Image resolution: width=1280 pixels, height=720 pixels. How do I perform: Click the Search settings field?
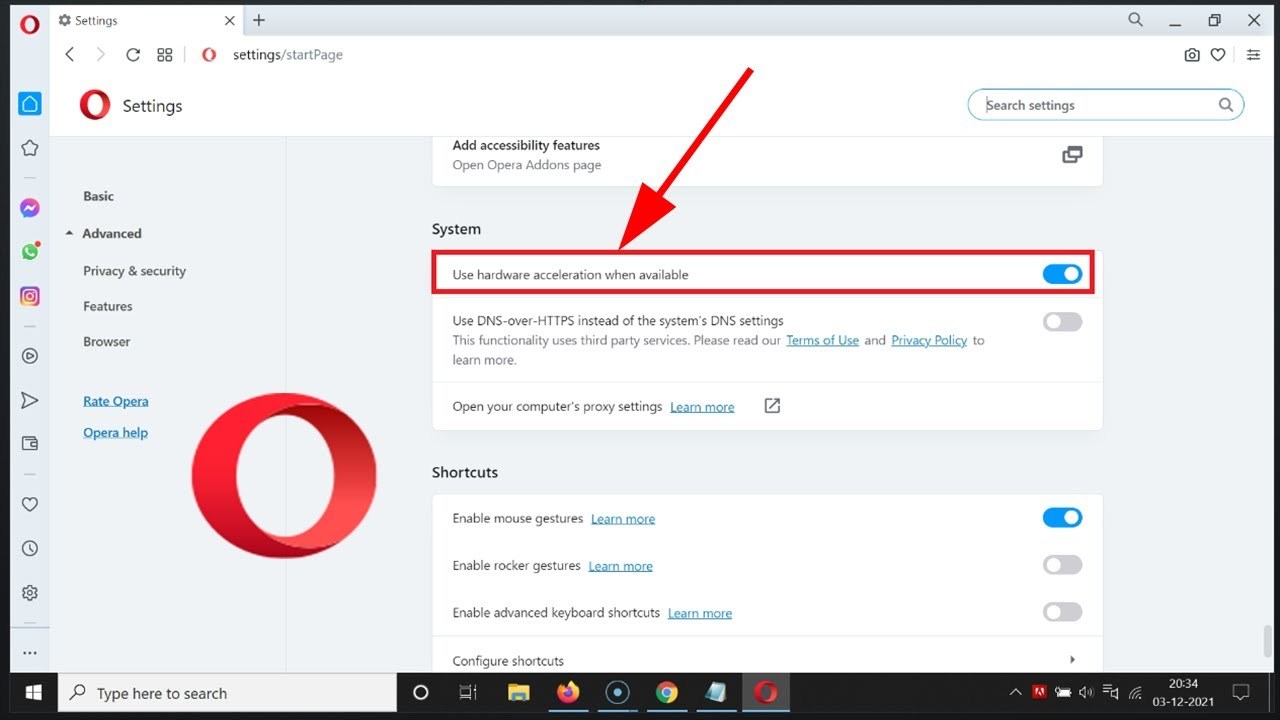click(x=1098, y=105)
